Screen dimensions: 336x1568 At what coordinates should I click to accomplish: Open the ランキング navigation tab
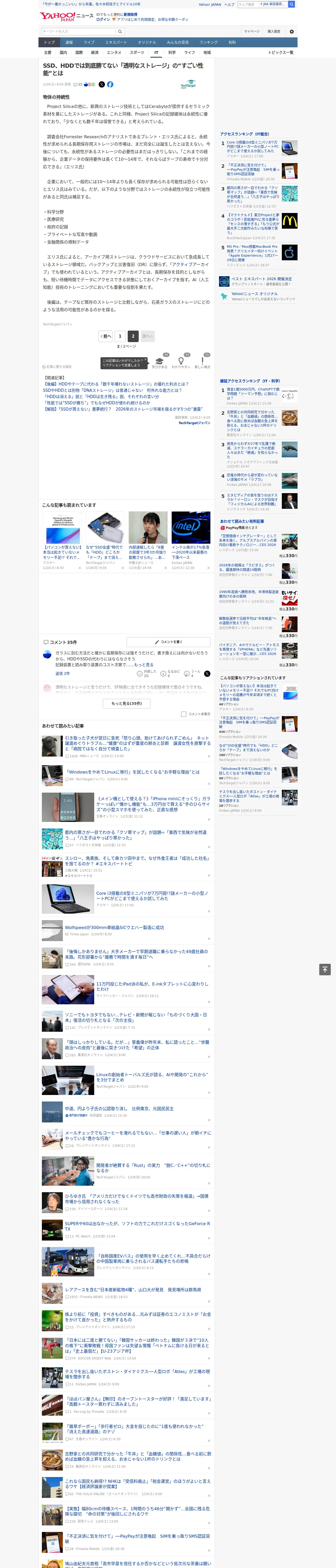click(209, 43)
